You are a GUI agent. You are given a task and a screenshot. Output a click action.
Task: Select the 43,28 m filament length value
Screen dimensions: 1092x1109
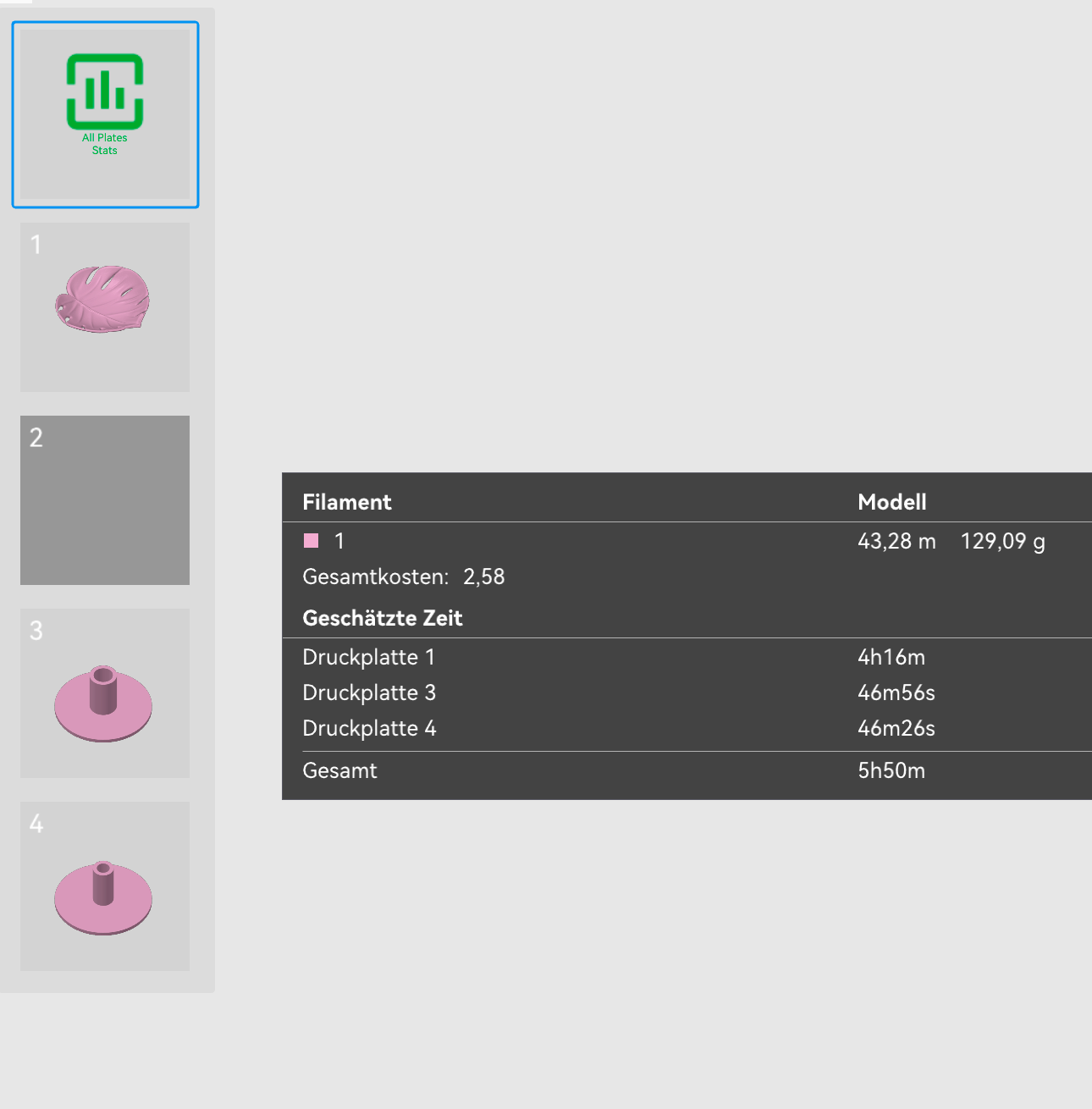[896, 541]
